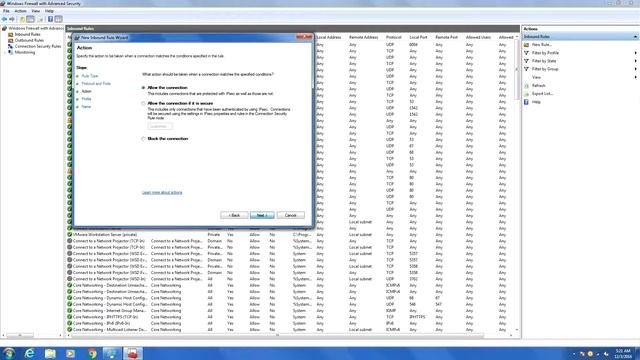Toggle the Action pane toolbar icon
The height and width of the screenshot is (360, 640).
pos(58,19)
